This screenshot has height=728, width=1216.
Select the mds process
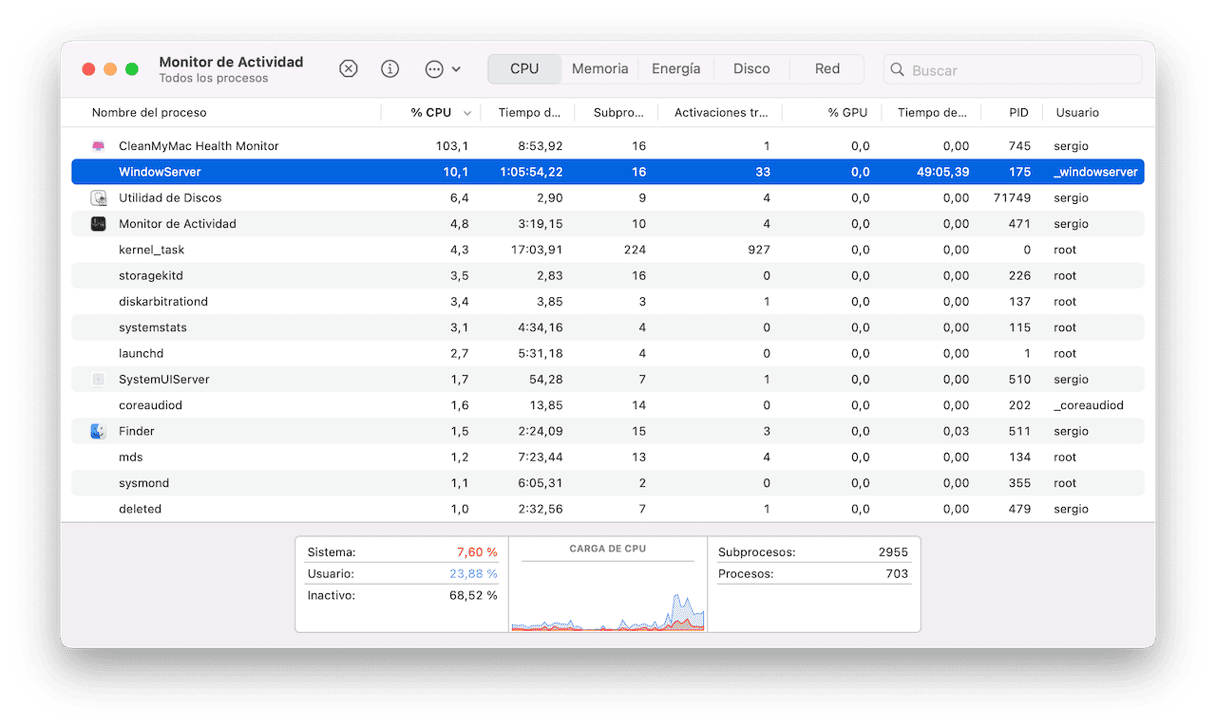coord(131,458)
